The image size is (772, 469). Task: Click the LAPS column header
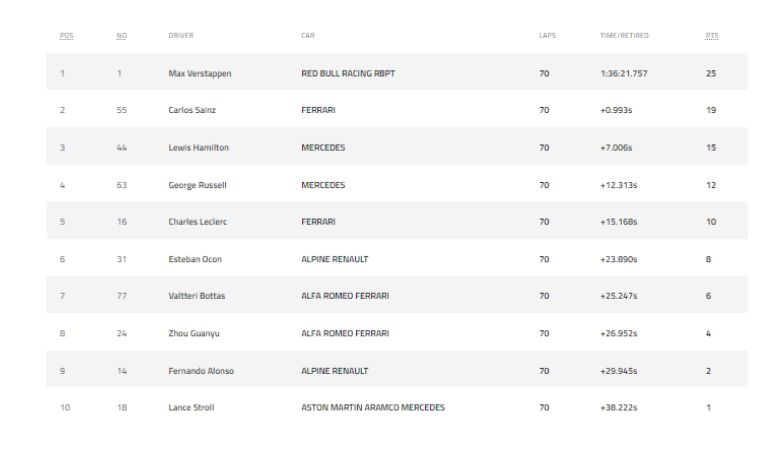point(547,36)
